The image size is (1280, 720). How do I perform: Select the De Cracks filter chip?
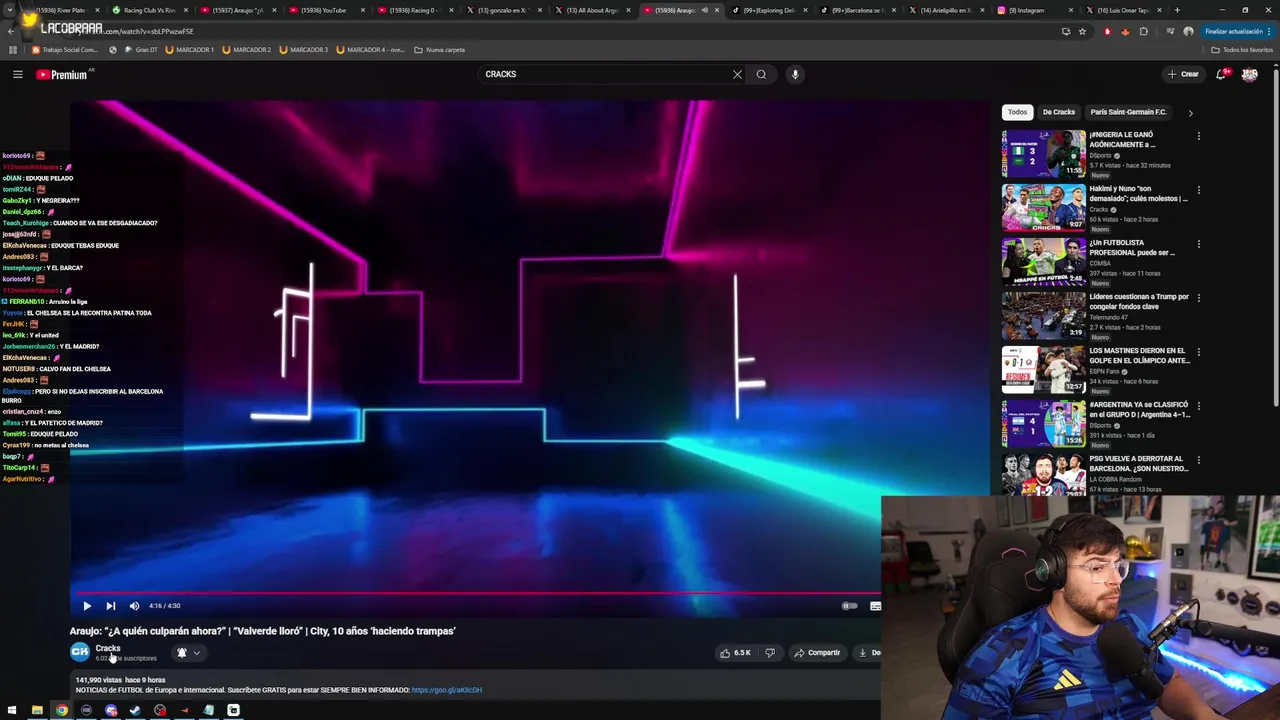tap(1058, 112)
